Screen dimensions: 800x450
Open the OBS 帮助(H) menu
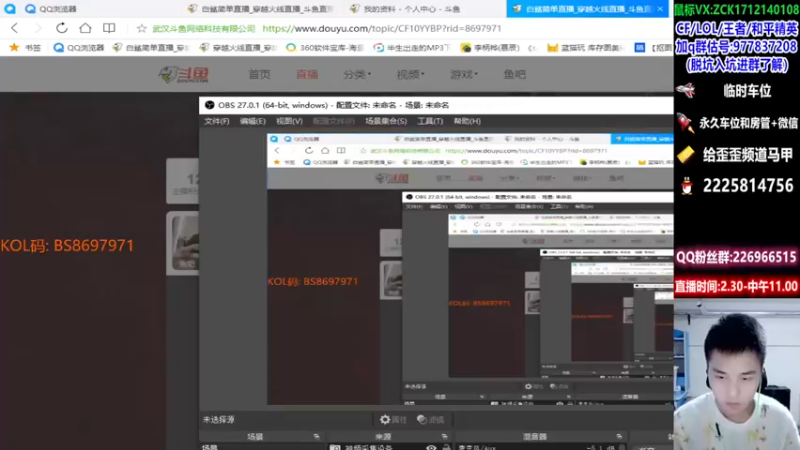click(x=467, y=121)
